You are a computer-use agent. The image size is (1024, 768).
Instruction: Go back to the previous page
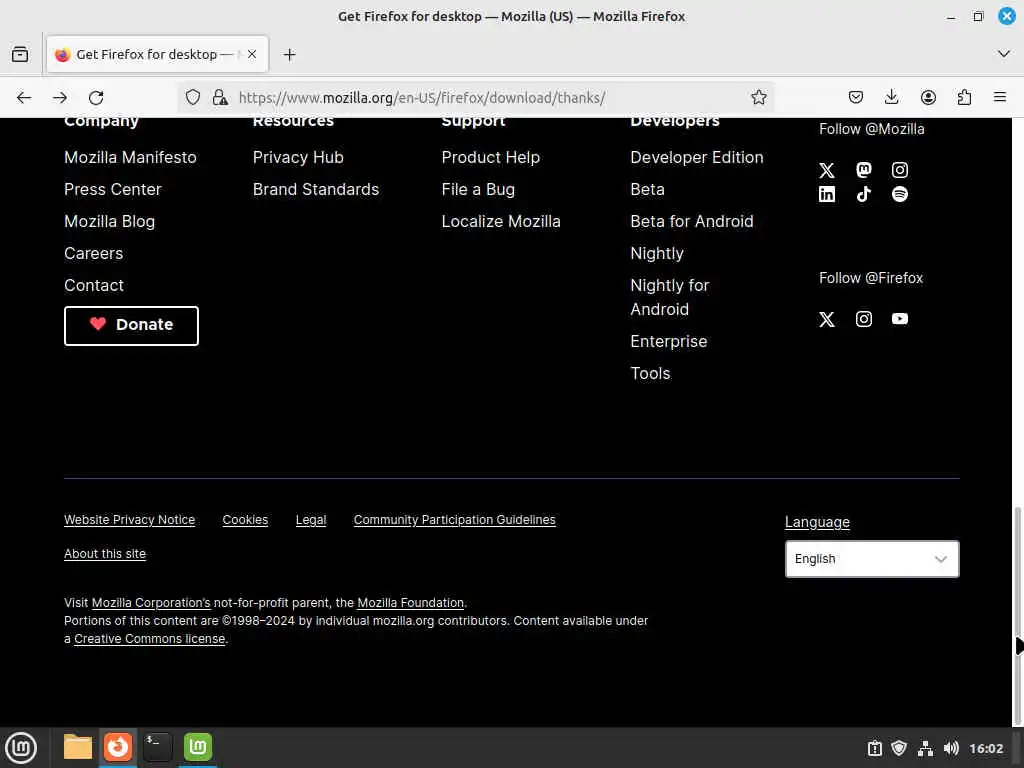(24, 97)
